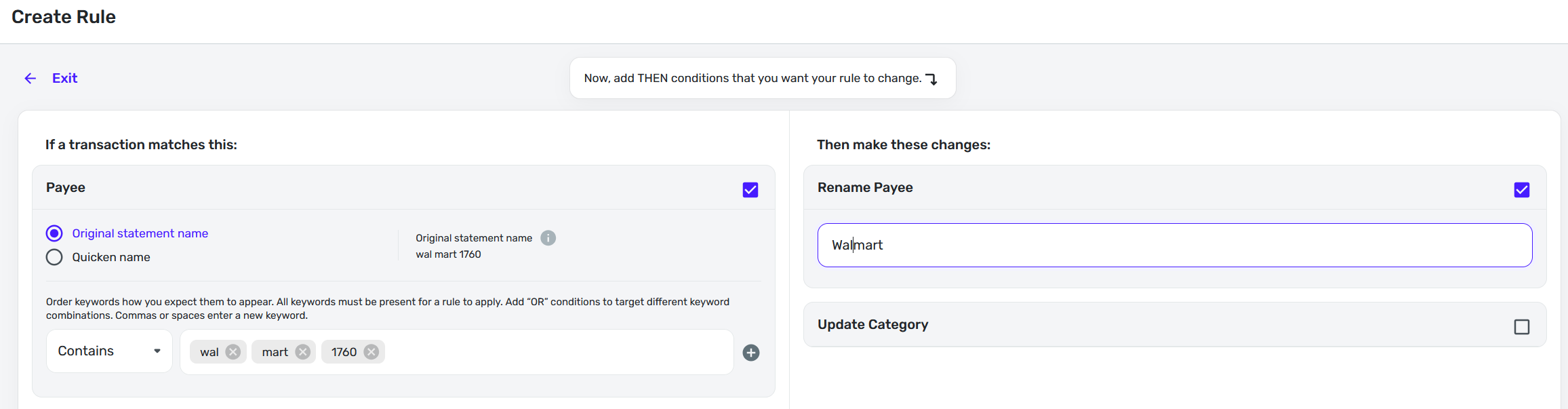Screen dimensions: 1568x409
Task: Click the Rename Payee section title
Action: (865, 188)
